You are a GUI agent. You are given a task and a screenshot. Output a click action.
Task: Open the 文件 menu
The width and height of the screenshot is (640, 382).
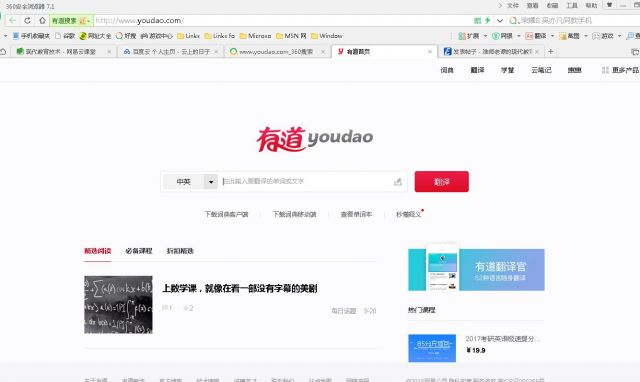tap(513, 5)
